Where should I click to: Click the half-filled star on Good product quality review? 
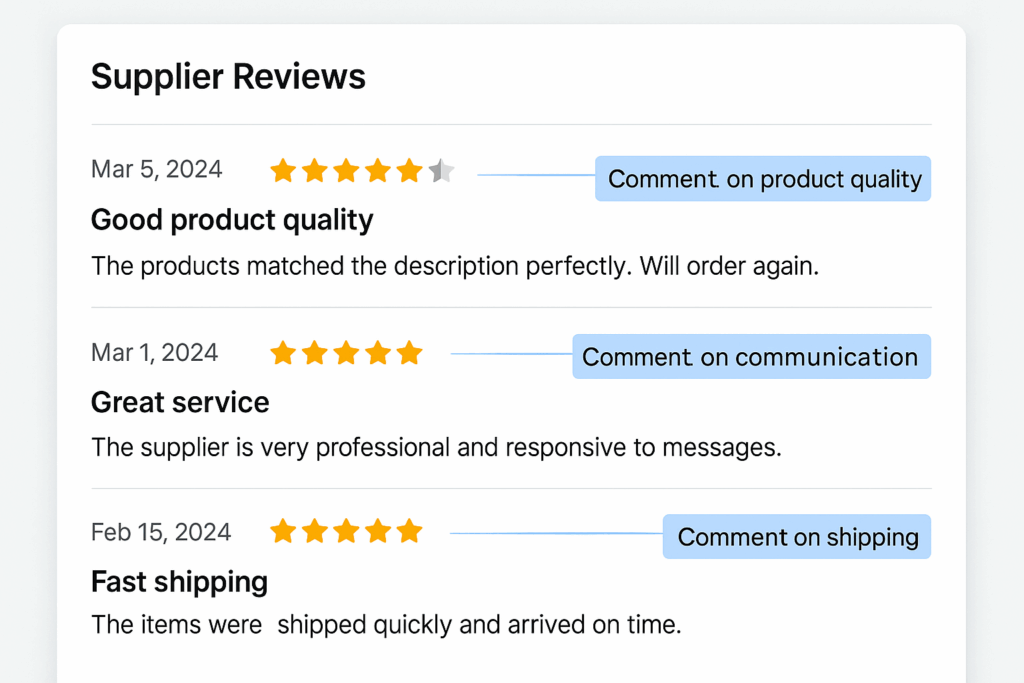tap(443, 170)
